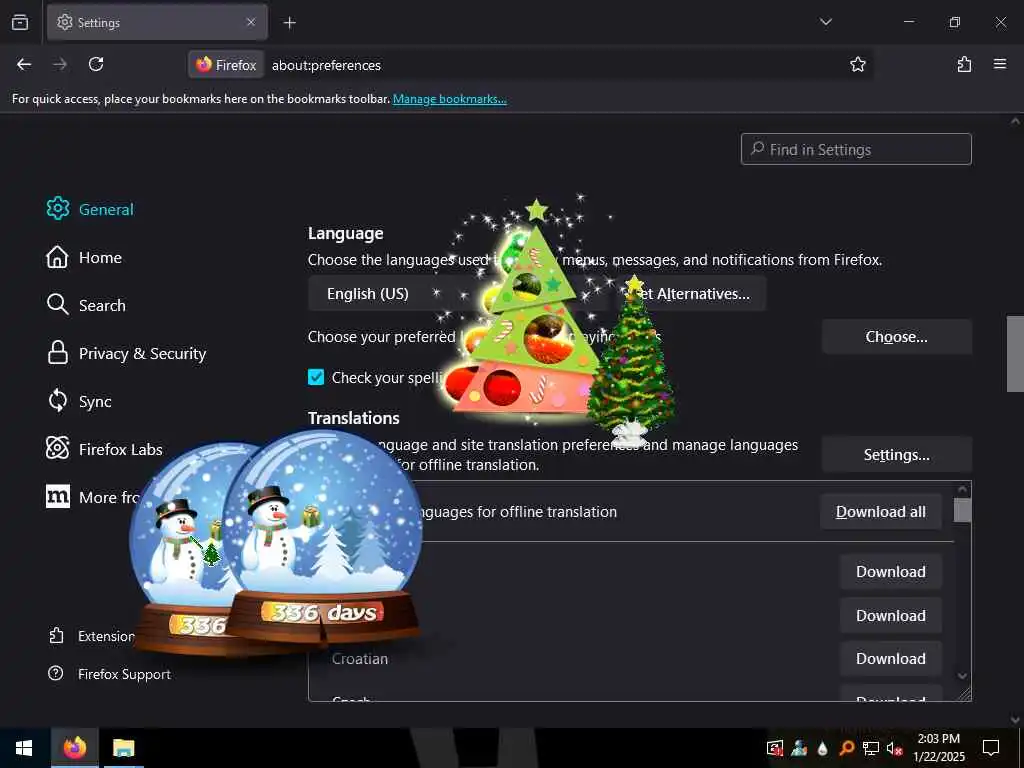
Task: Open the Home settings category
Action: (x=84, y=257)
